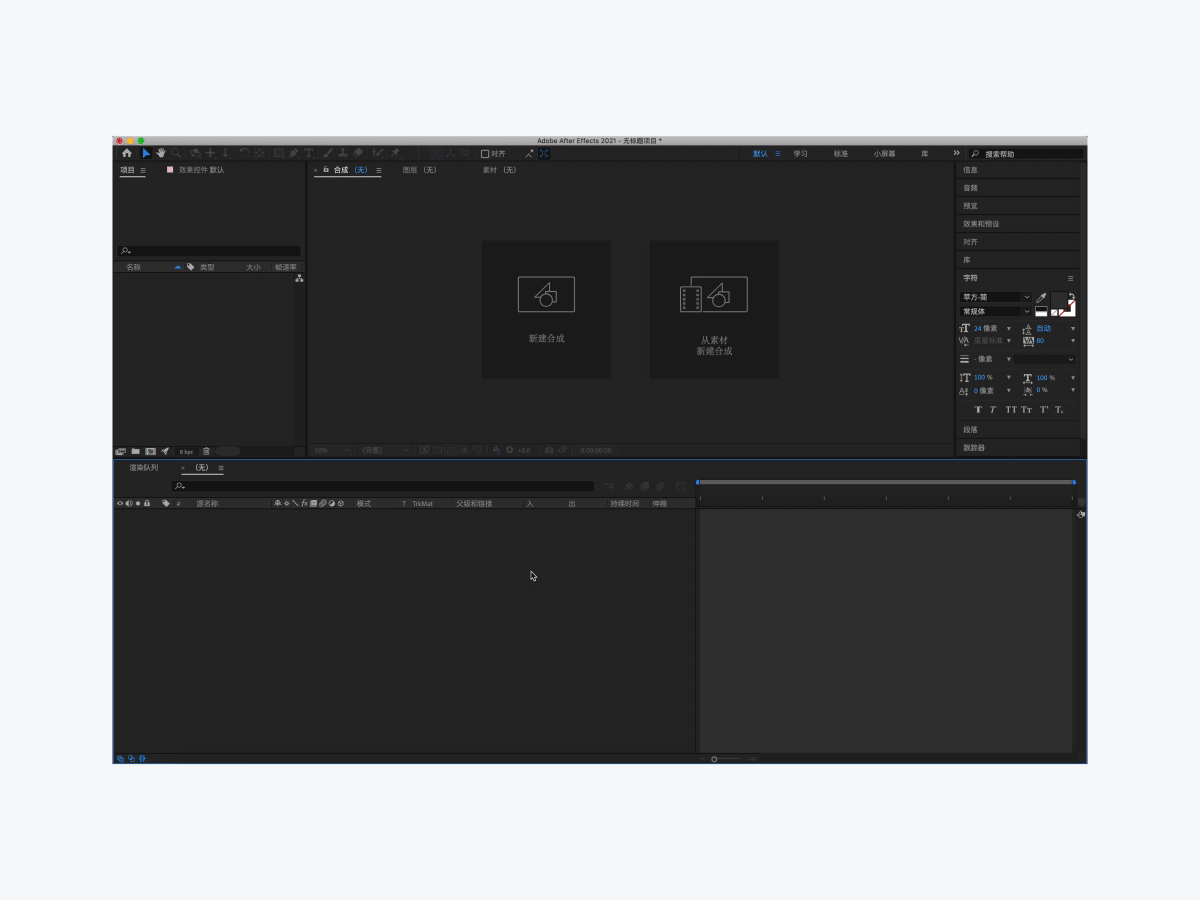
Task: Open the tracking 80 dropdown arrow
Action: click(1073, 341)
